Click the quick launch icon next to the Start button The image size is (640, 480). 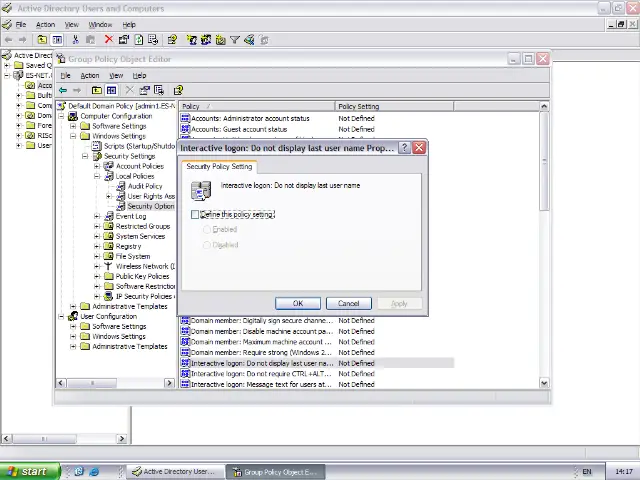point(79,471)
